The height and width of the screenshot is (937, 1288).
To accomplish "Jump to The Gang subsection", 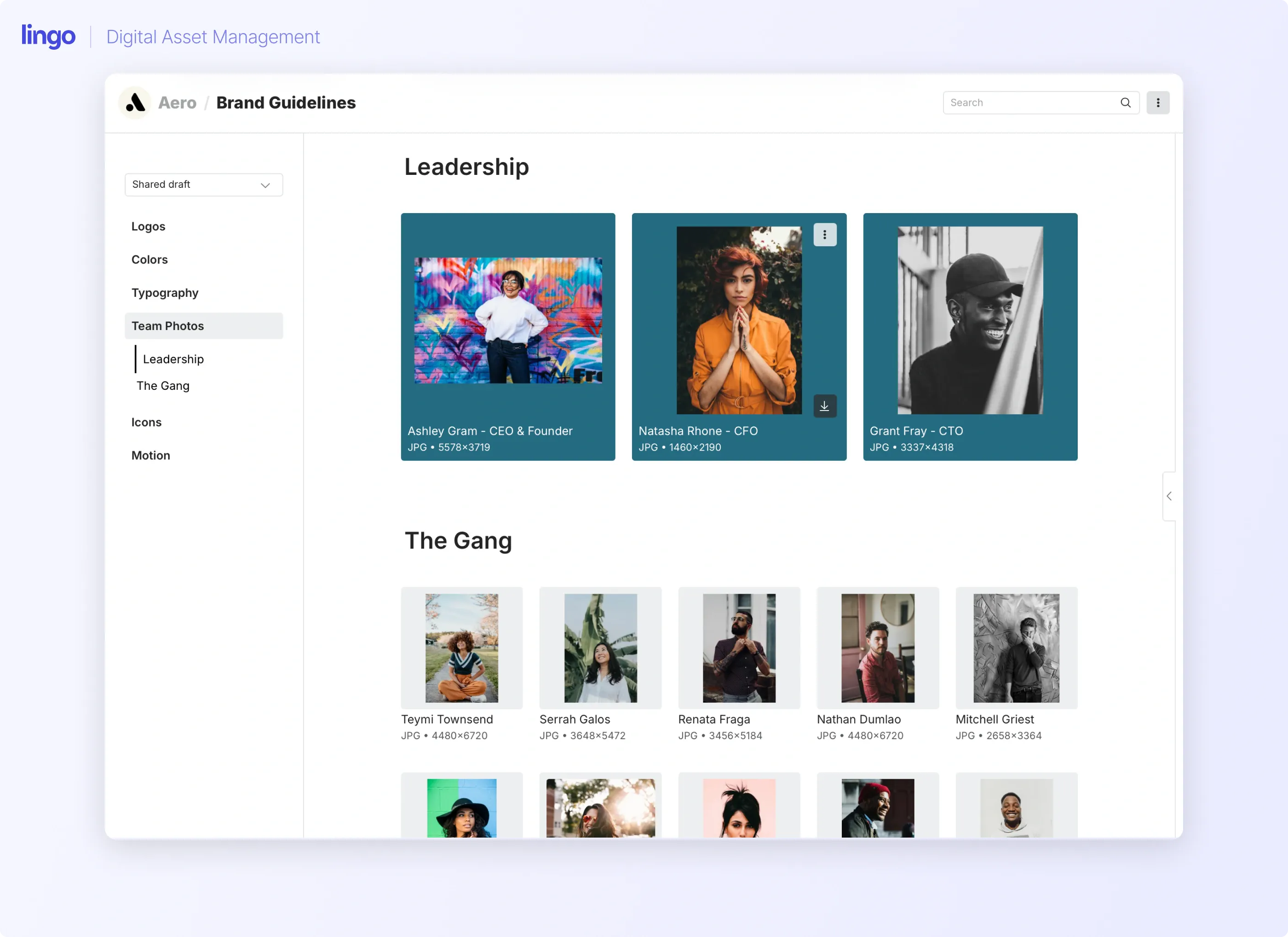I will (163, 386).
